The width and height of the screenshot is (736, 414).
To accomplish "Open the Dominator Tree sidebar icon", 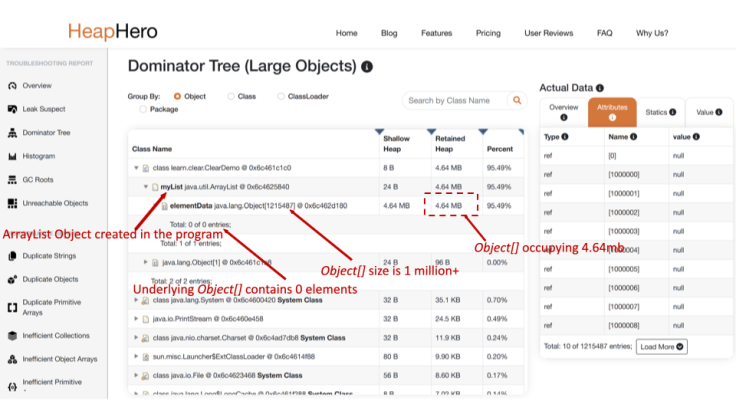I will [13, 133].
